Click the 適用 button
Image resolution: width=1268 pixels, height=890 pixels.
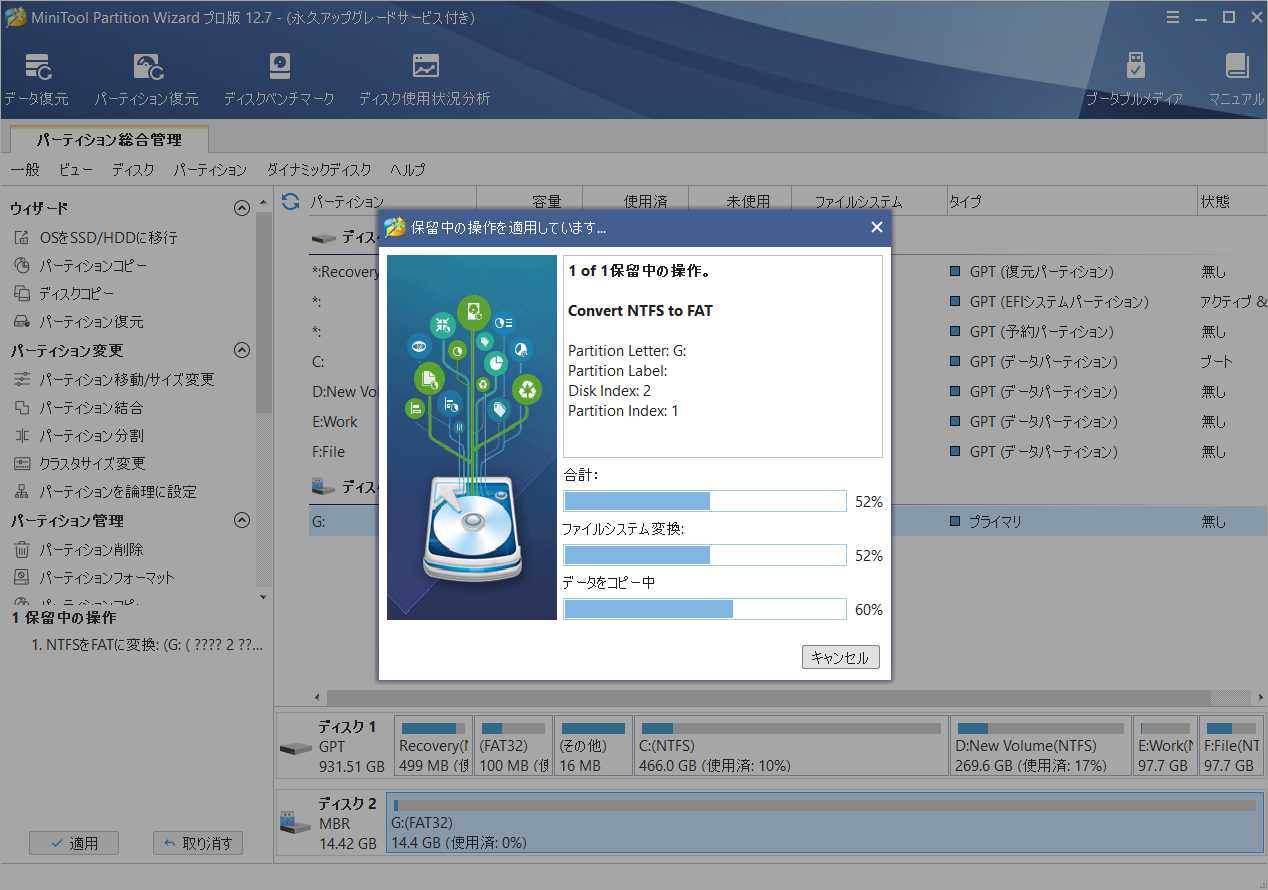74,843
